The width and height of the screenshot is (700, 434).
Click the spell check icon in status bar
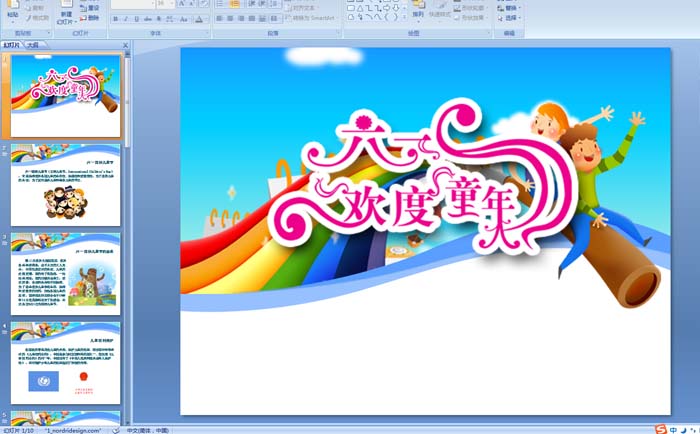click(x=116, y=430)
